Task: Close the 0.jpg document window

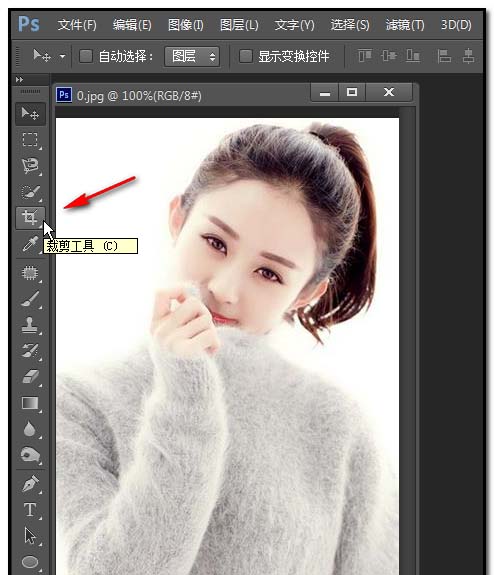Action: (389, 92)
